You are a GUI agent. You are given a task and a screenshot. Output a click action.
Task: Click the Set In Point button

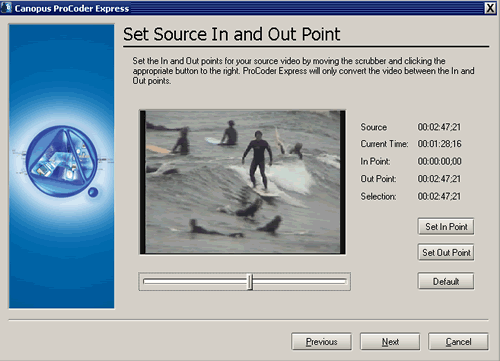tap(446, 227)
